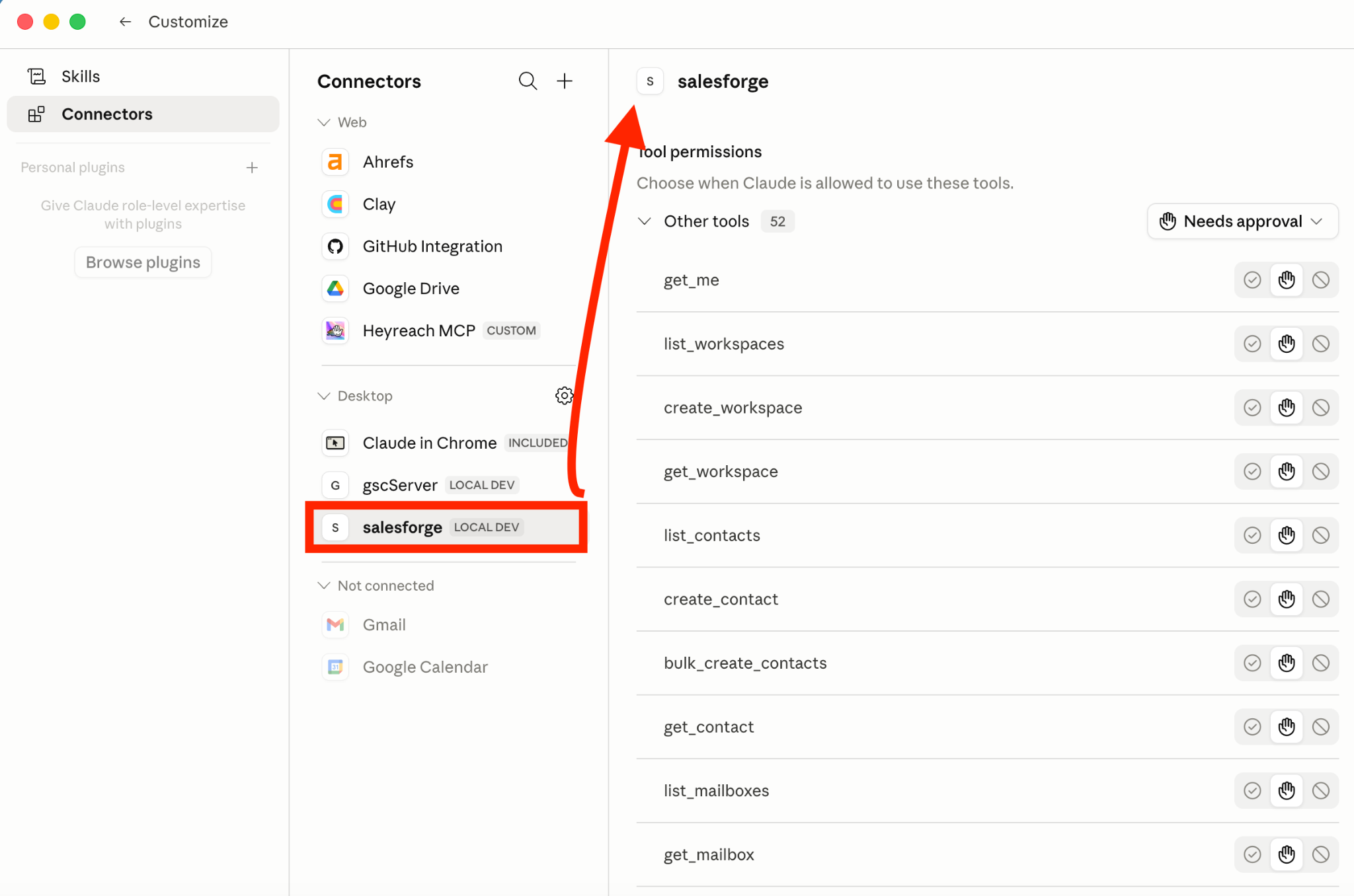Always allow get_workspace tool
The height and width of the screenshot is (896, 1354).
(x=1252, y=472)
